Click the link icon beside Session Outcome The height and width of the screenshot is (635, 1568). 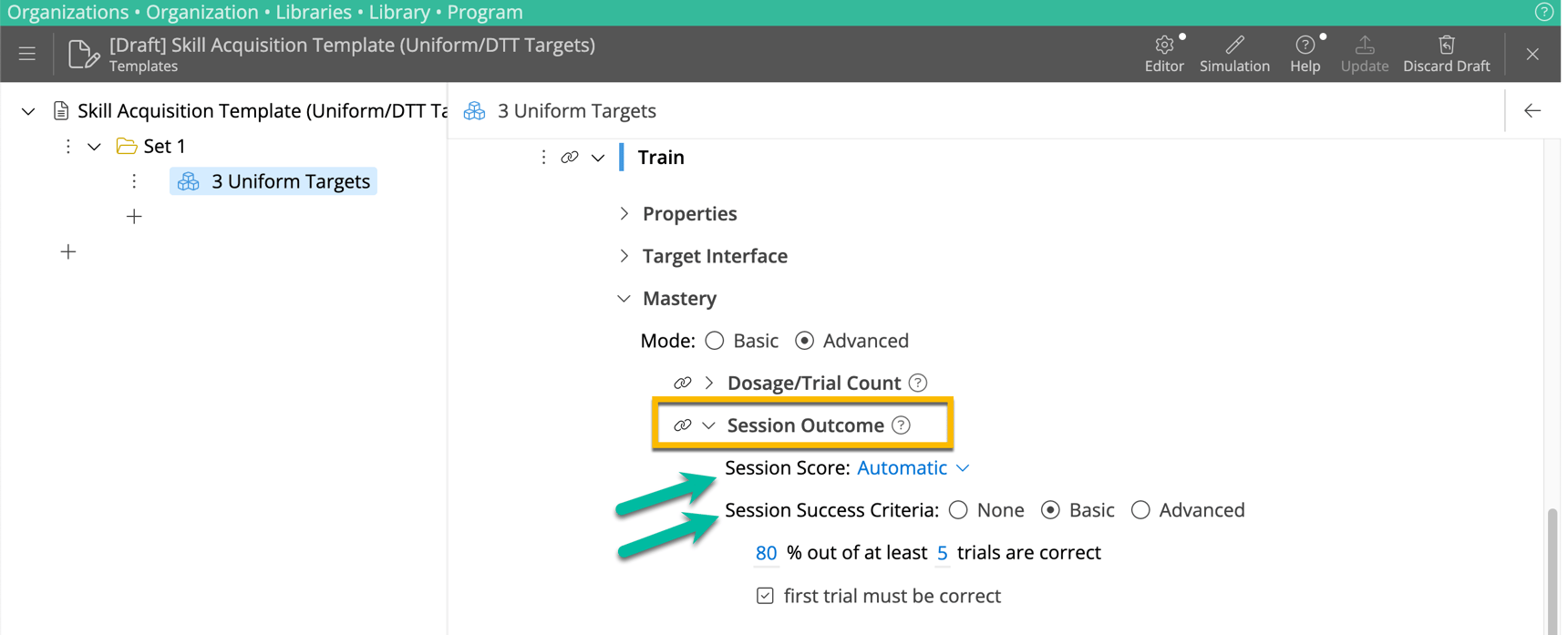click(x=681, y=425)
